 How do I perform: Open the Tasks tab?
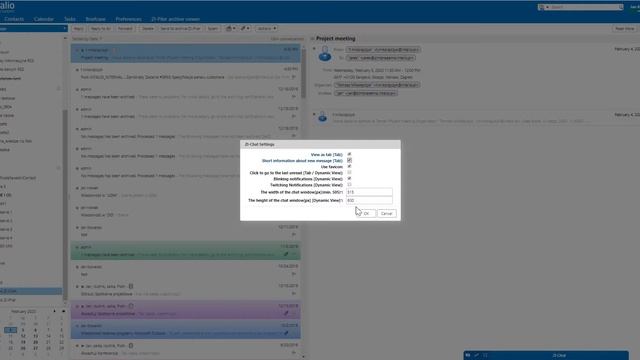[70, 19]
